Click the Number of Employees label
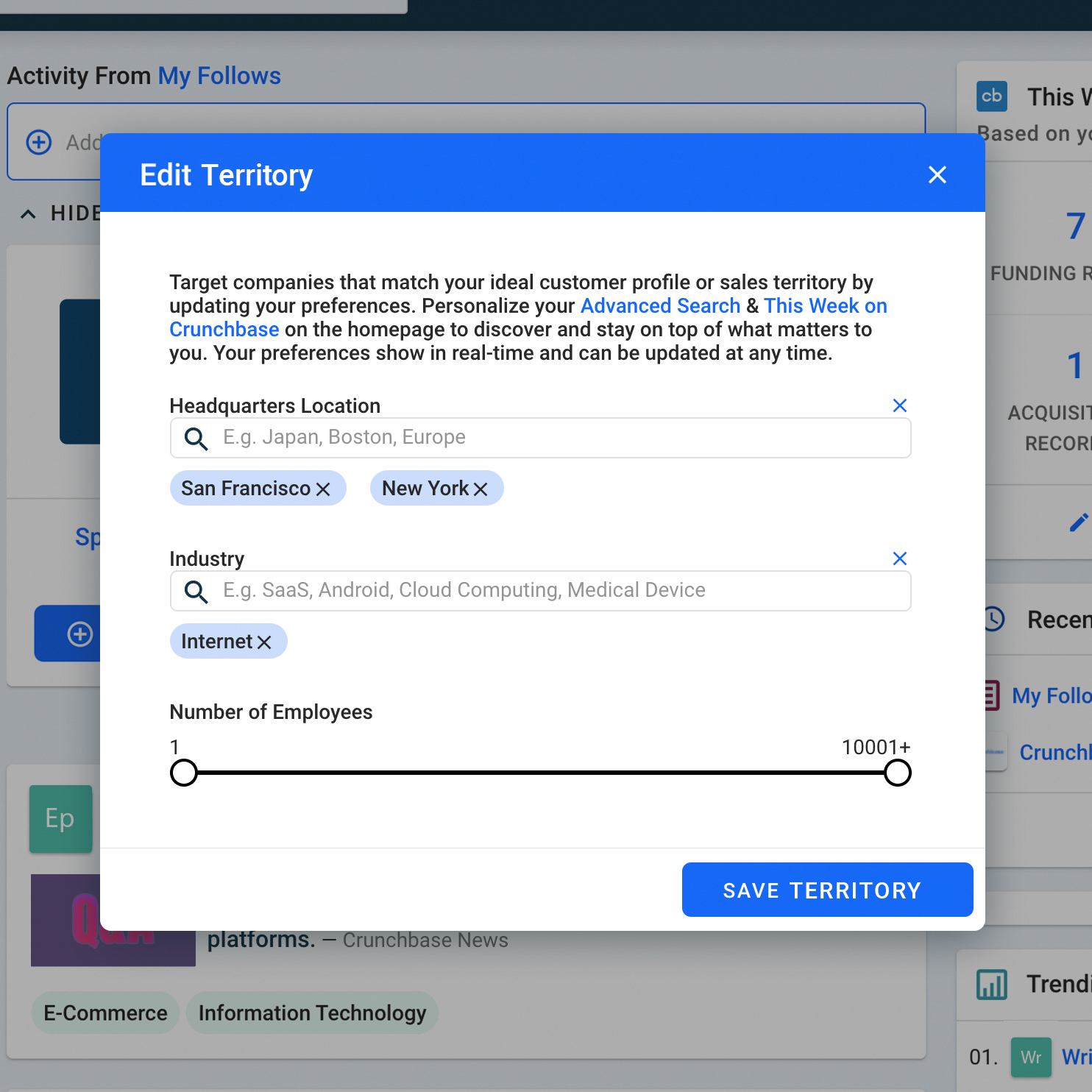 pyautogui.click(x=271, y=712)
